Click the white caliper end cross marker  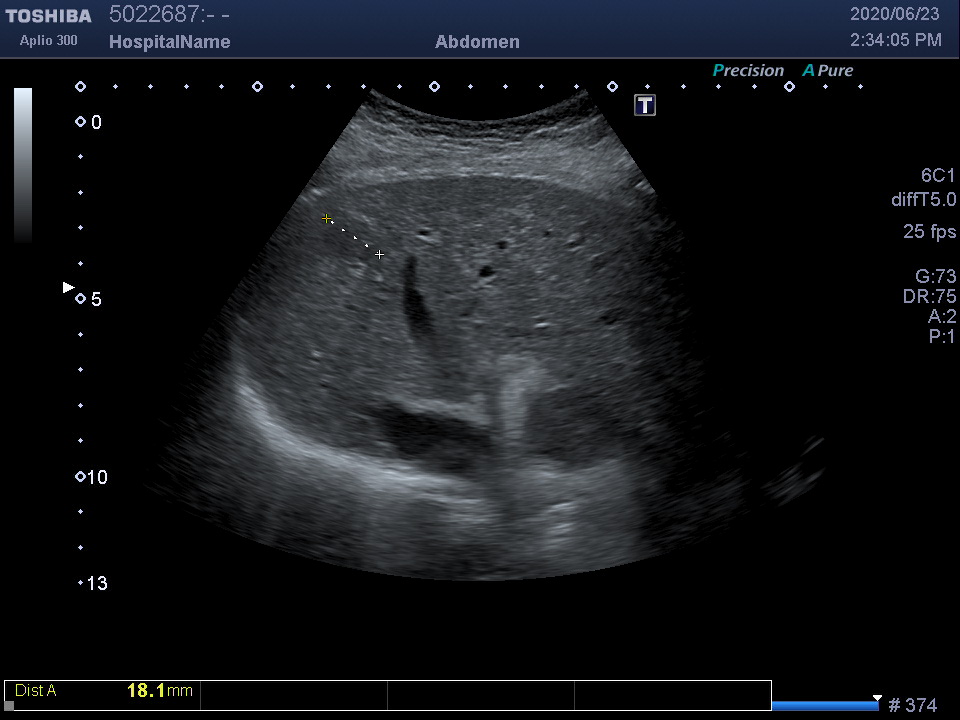(x=379, y=255)
